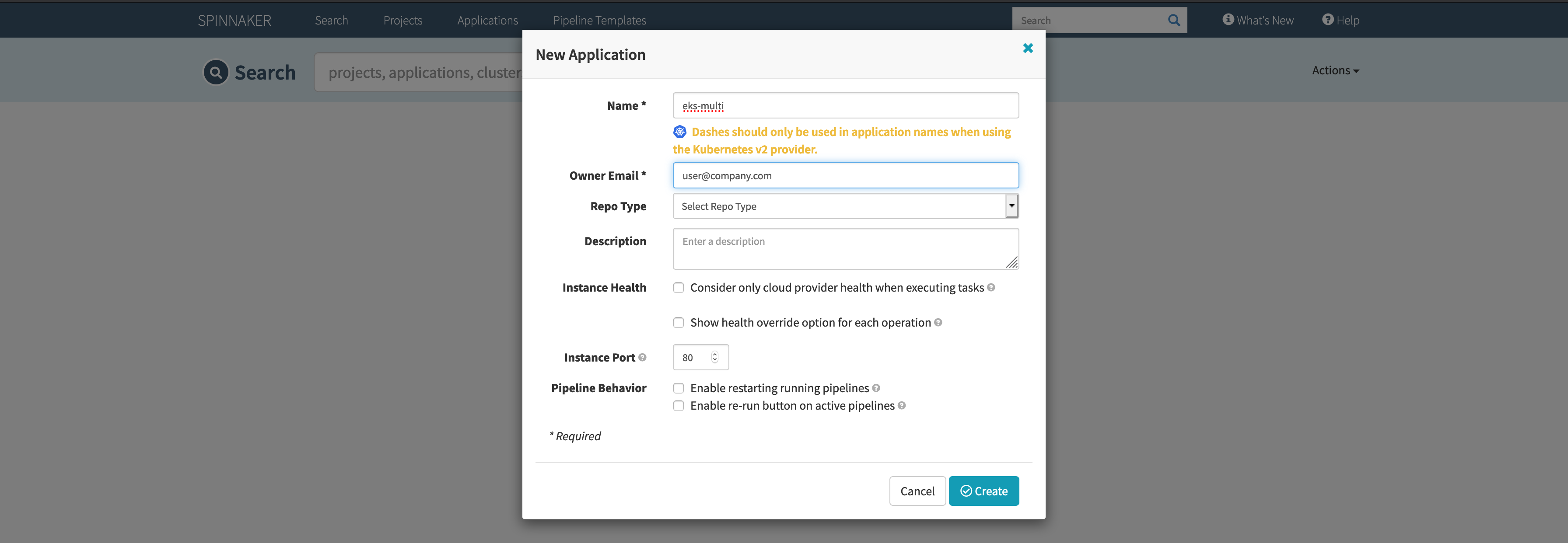Click the Instance Port stepper arrows
Image resolution: width=1568 pixels, height=543 pixels.
coord(714,358)
